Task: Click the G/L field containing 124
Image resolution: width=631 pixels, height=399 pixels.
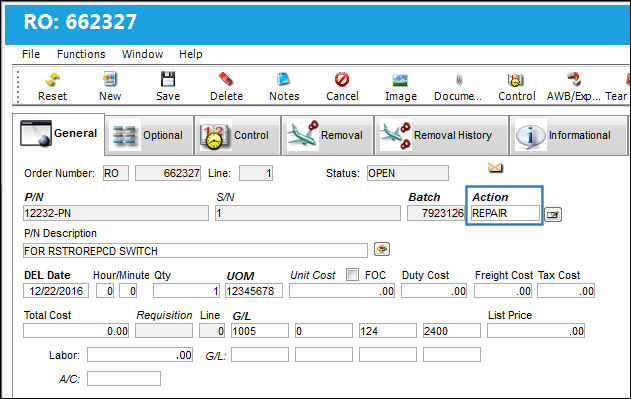Action: tap(388, 331)
